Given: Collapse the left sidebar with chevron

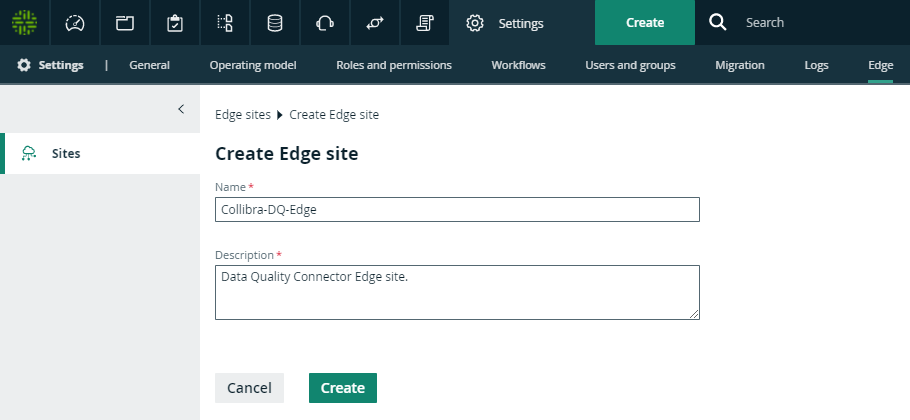Looking at the screenshot, I should pos(181,109).
